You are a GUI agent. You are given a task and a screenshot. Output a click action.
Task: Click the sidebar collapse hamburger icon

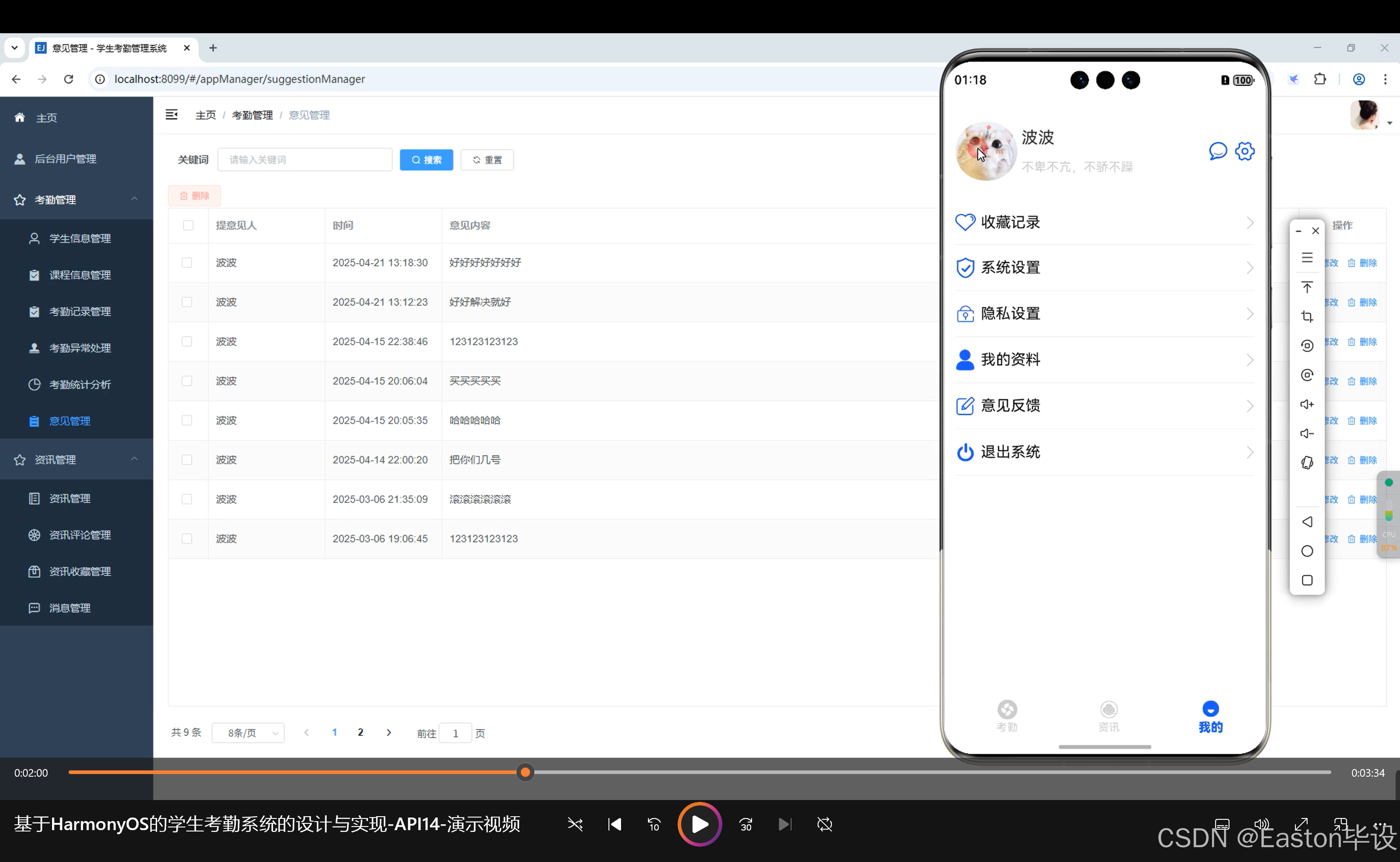171,114
